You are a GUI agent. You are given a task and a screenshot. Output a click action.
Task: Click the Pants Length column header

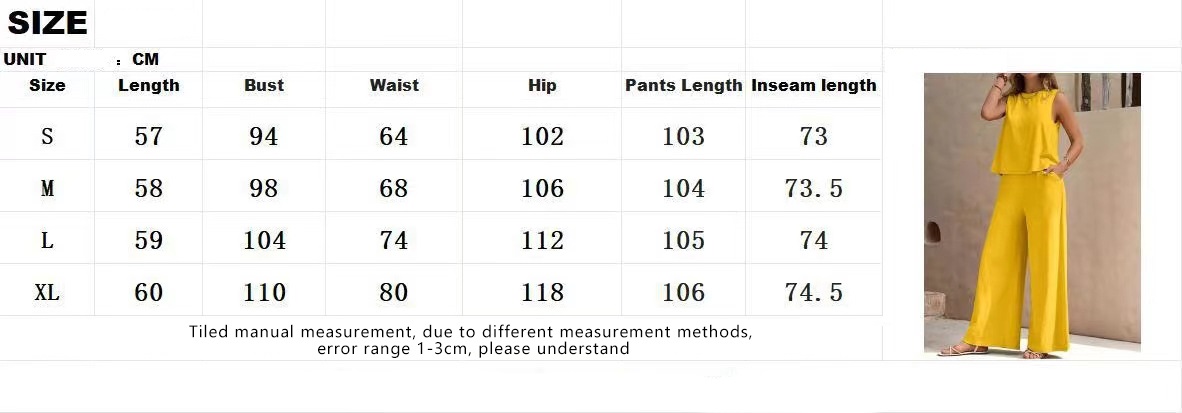point(684,86)
